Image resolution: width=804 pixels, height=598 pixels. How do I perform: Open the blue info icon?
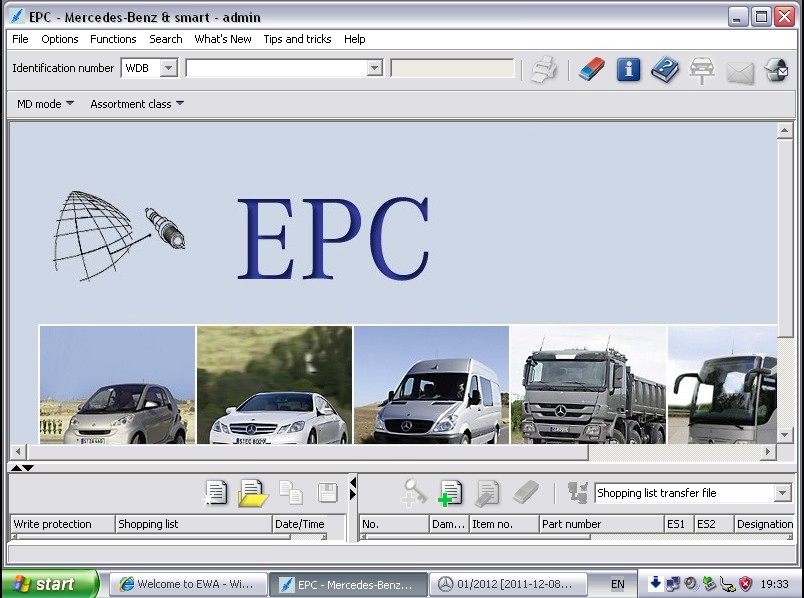point(628,69)
